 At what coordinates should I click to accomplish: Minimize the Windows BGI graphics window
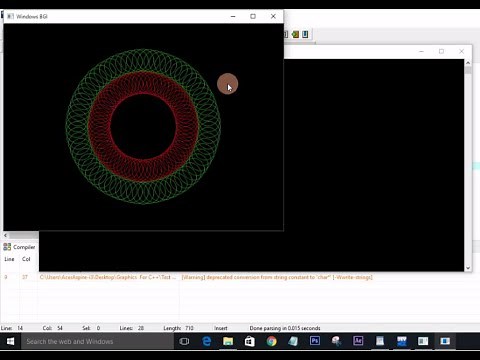pyautogui.click(x=233, y=16)
